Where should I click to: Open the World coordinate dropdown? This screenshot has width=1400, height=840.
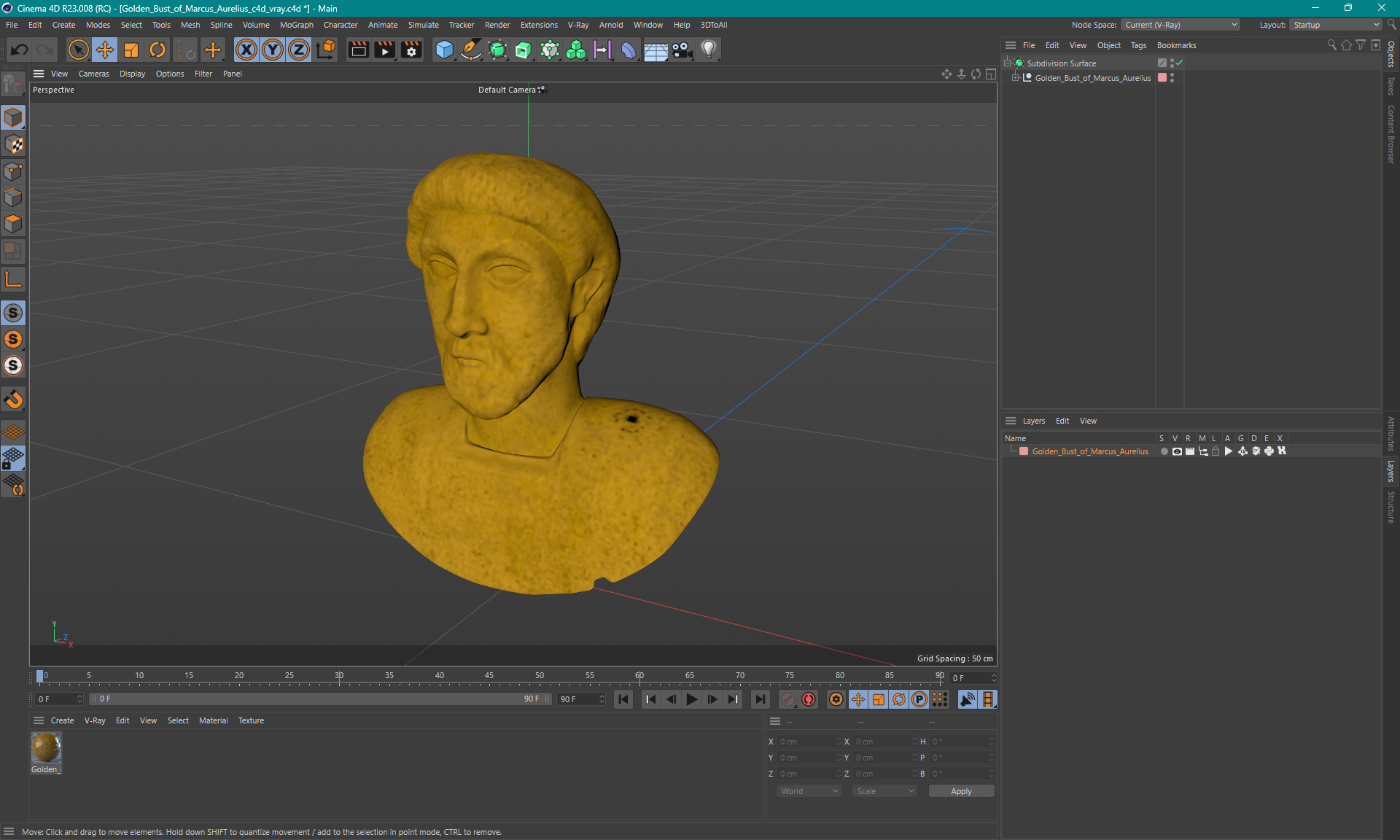(809, 791)
